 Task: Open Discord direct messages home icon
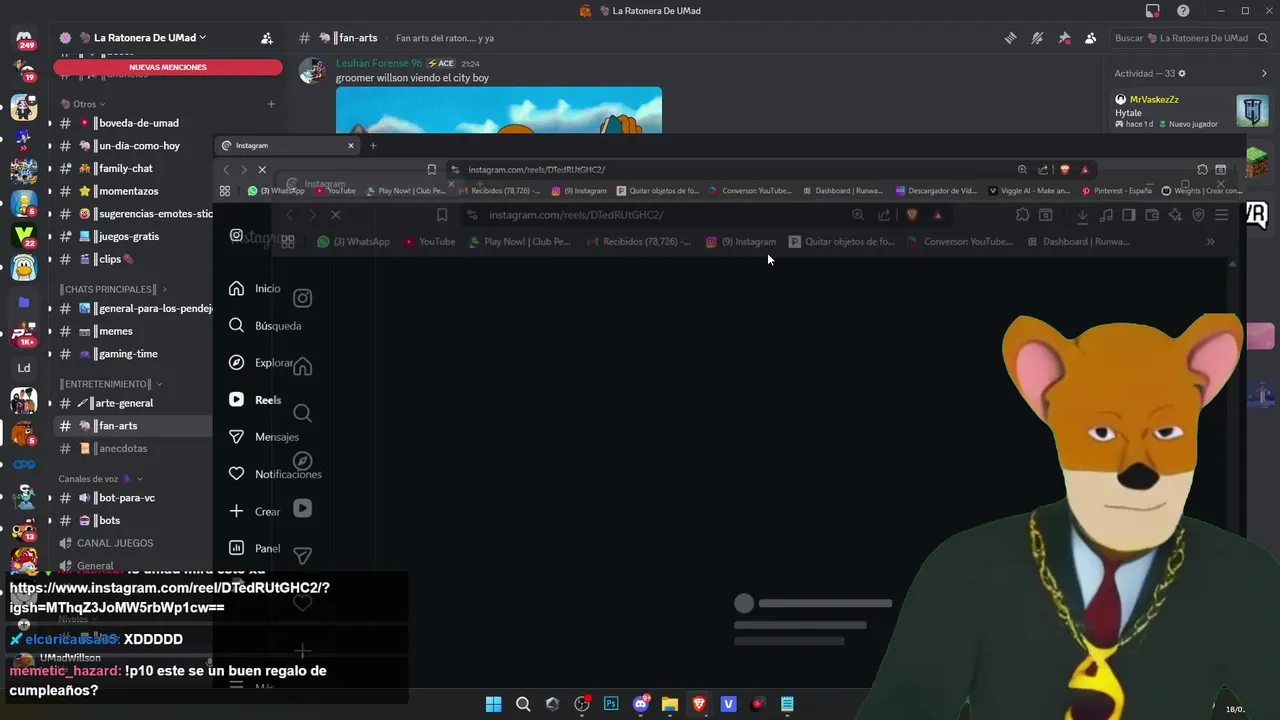(24, 40)
